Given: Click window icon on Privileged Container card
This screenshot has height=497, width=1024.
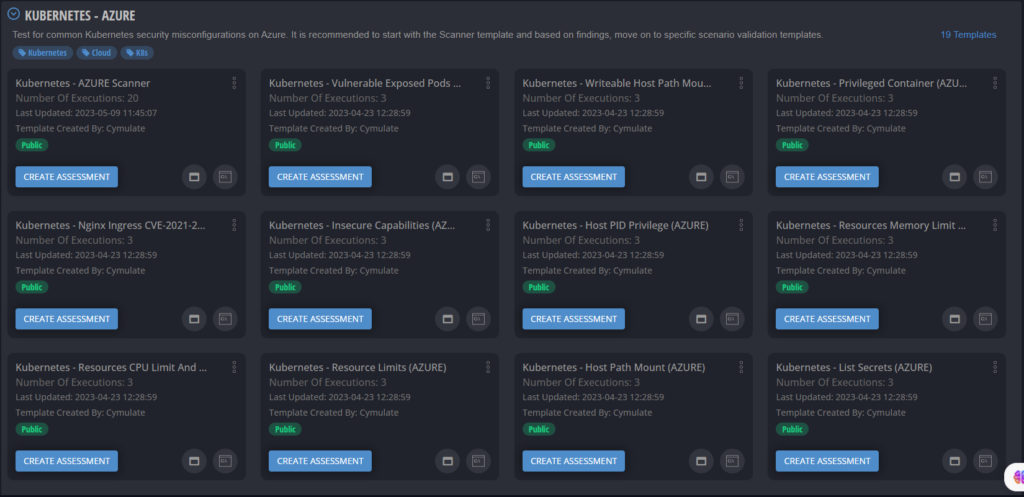Looking at the screenshot, I should click(954, 177).
